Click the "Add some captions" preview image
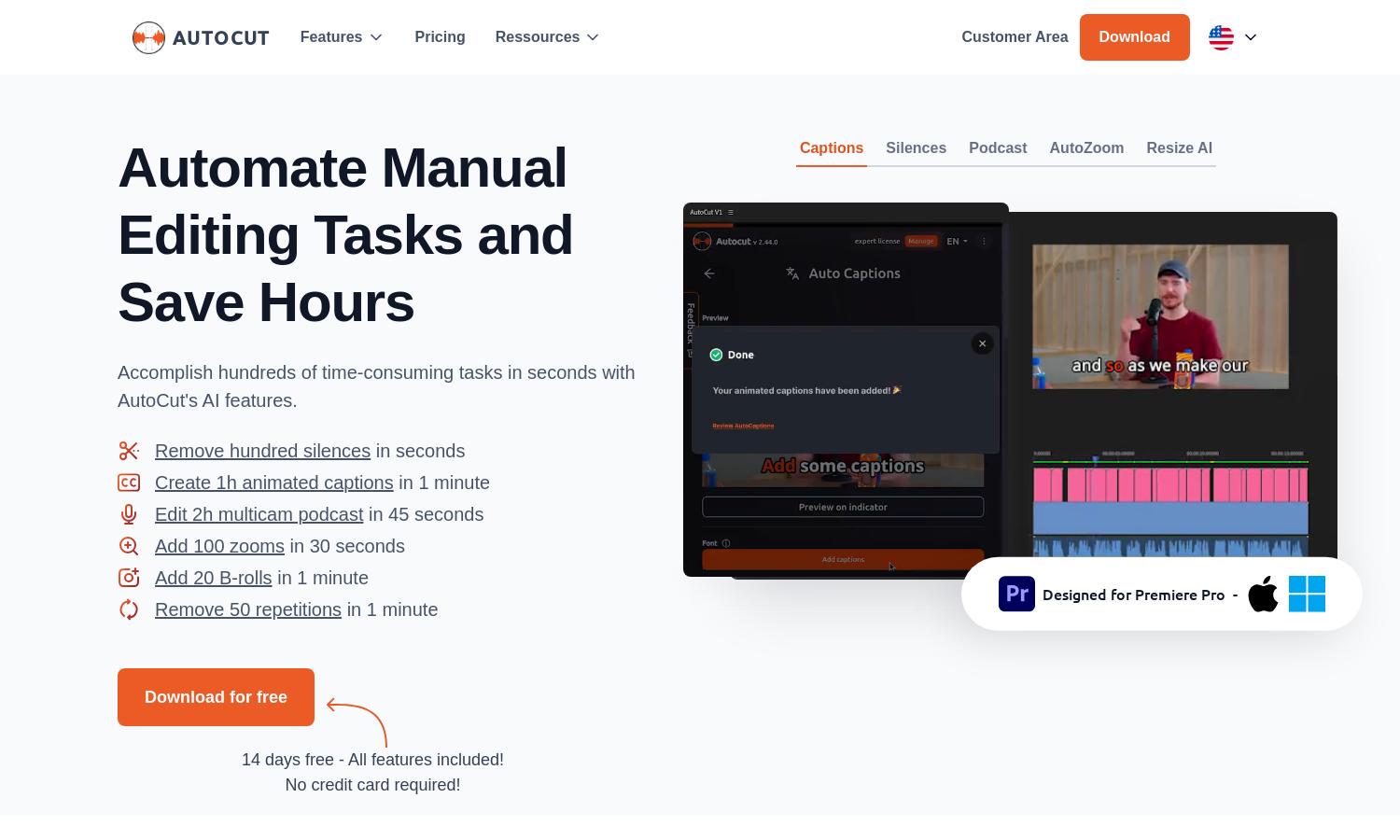The width and height of the screenshot is (1400, 840). point(843,469)
